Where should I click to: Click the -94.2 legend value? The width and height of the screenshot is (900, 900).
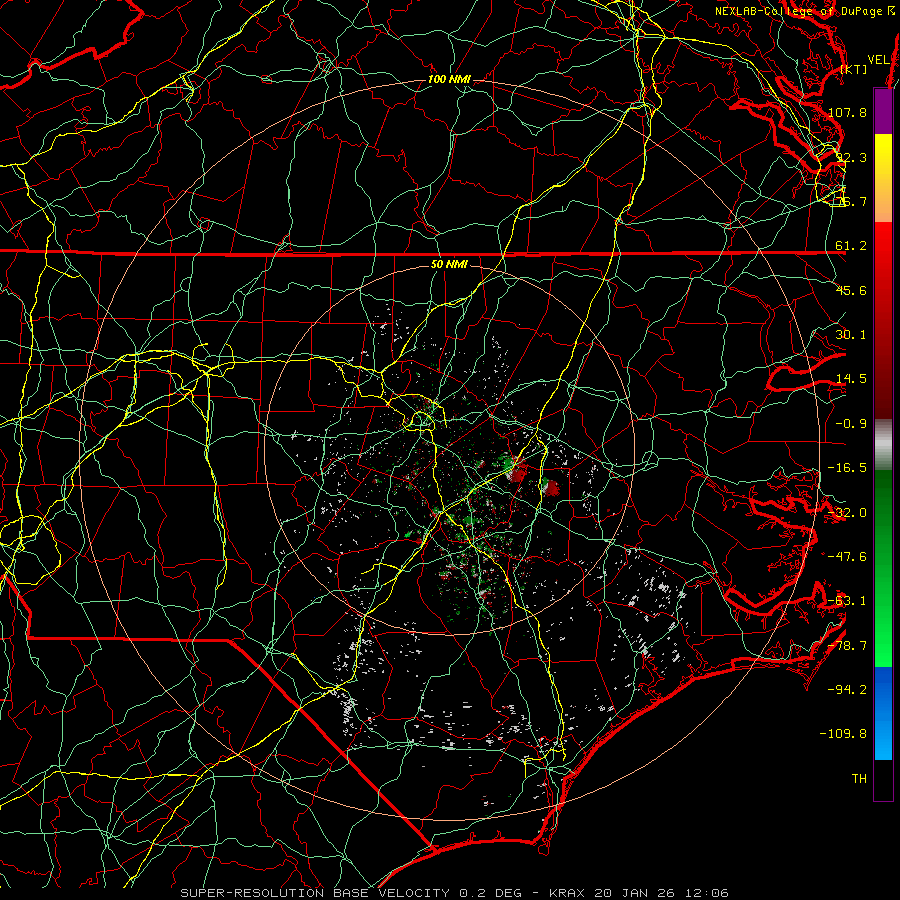pyautogui.click(x=847, y=690)
